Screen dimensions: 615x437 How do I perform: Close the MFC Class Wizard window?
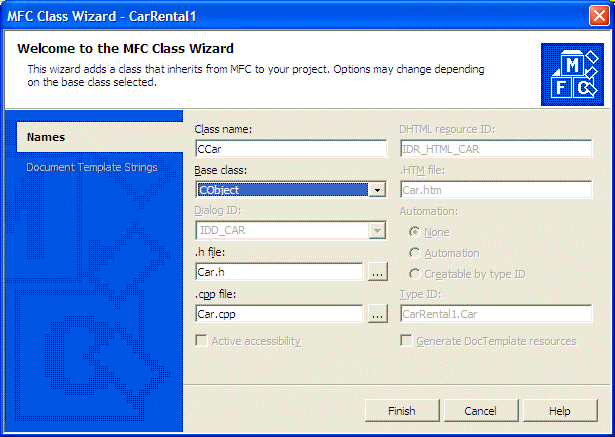599,16
